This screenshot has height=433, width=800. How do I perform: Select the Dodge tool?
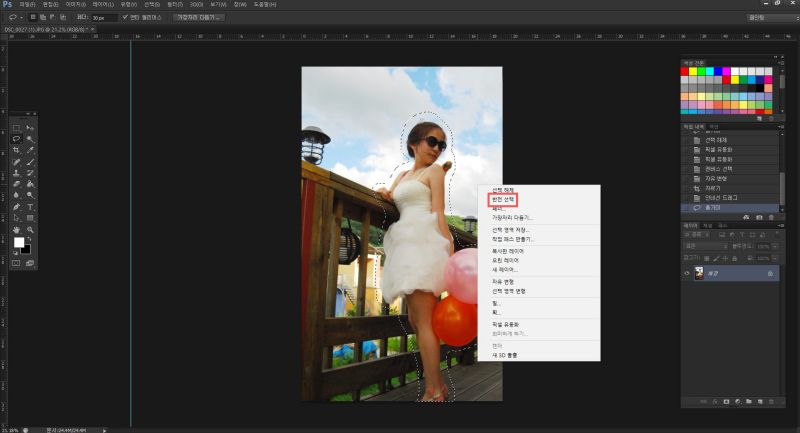tap(30, 195)
